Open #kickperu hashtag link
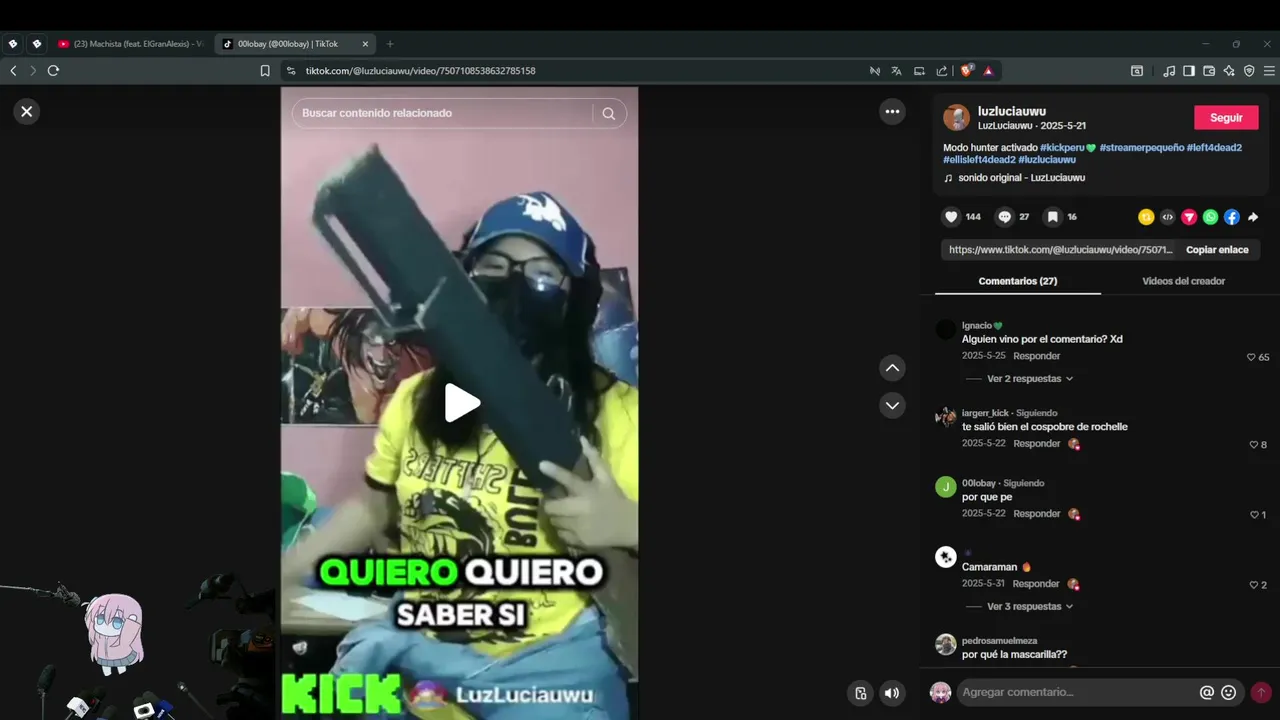 point(1068,148)
